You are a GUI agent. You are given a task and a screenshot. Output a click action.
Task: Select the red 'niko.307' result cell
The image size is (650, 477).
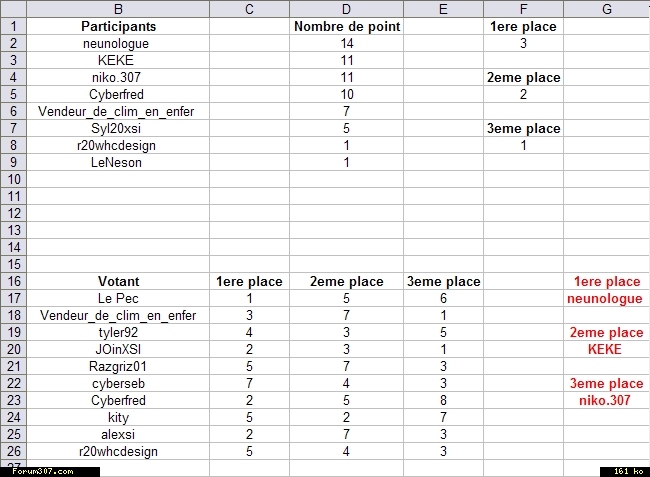(607, 400)
